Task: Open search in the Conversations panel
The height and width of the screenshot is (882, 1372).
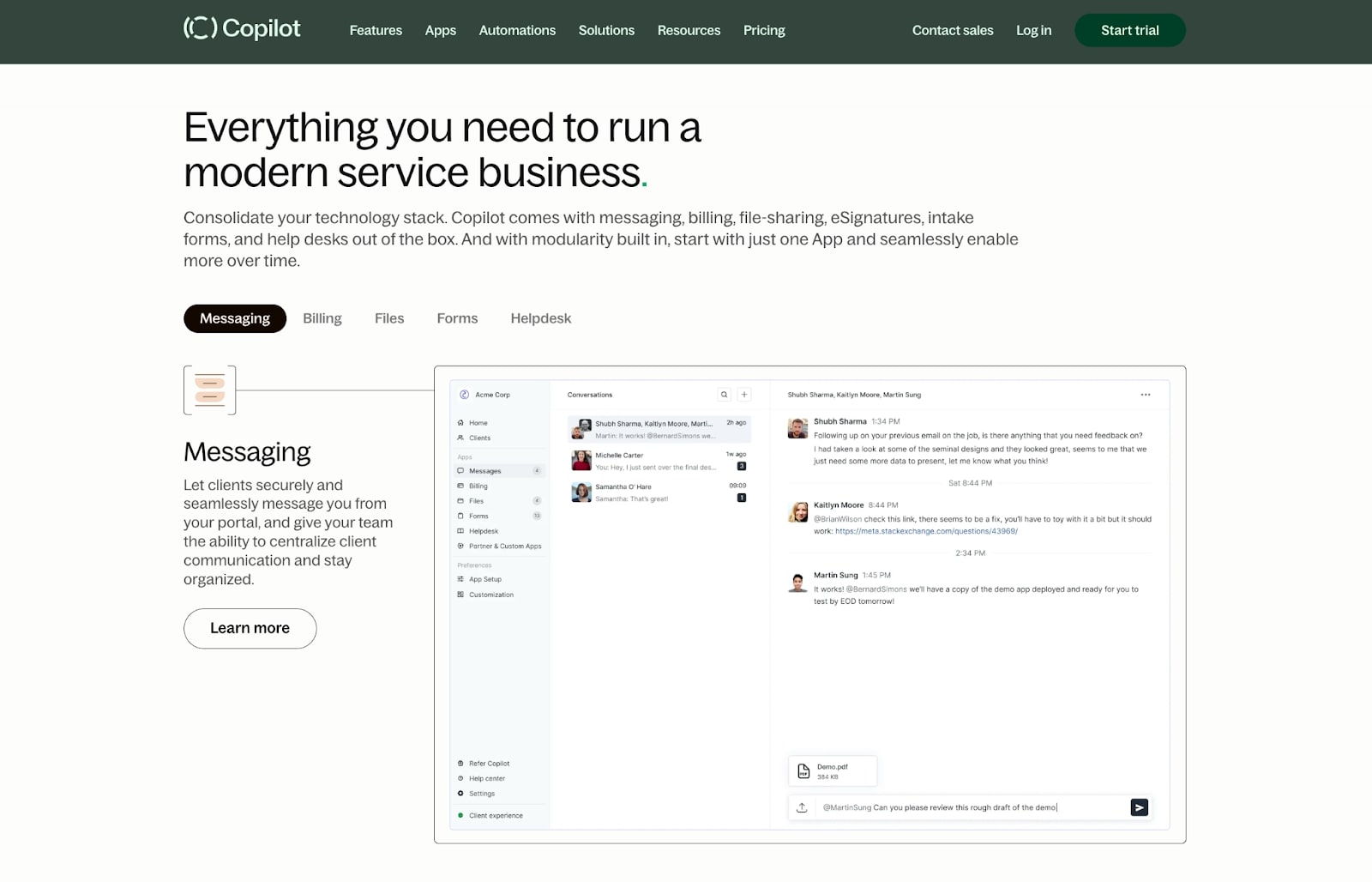Action: click(x=725, y=394)
